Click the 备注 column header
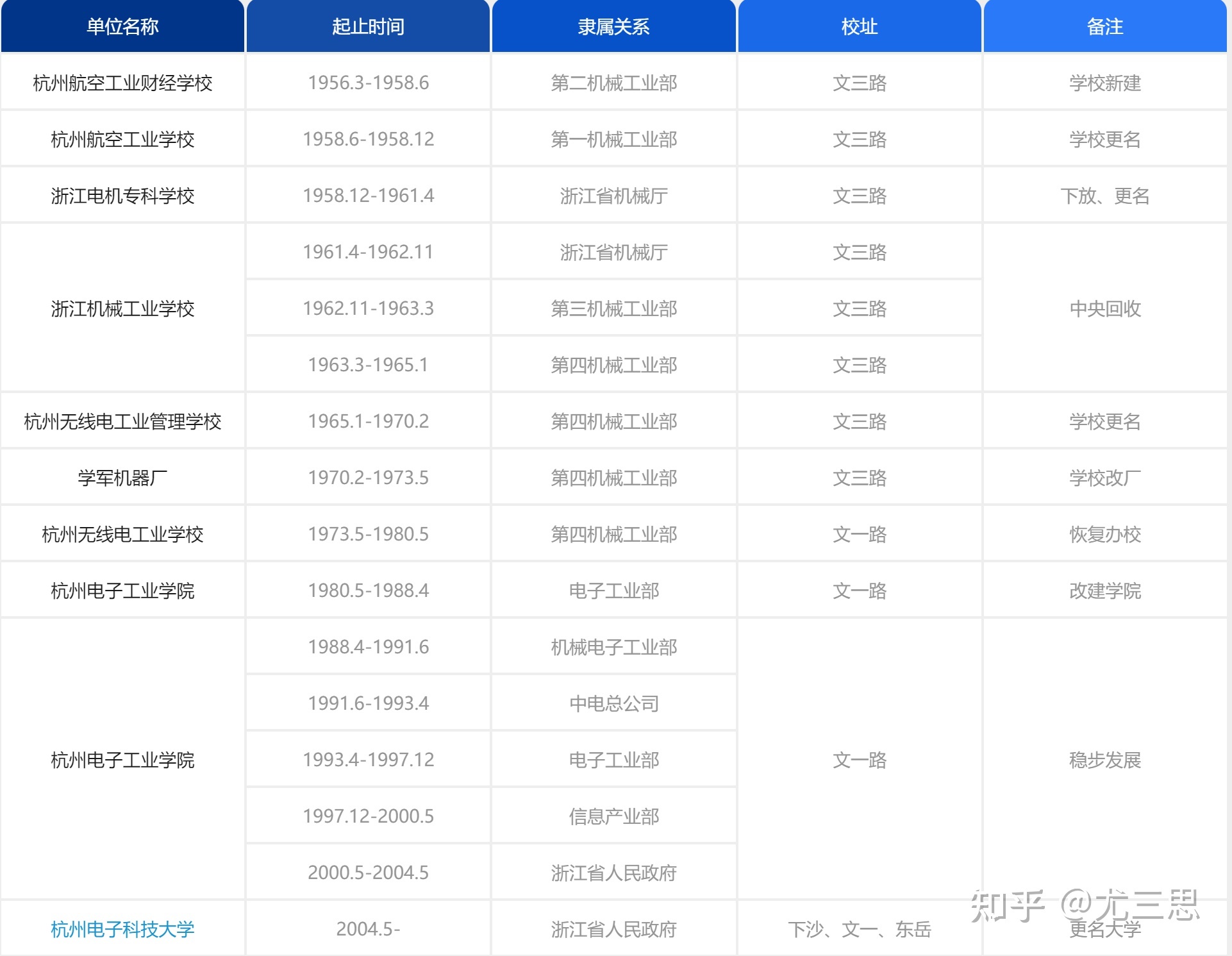Viewport: 1232px width, 956px height. [x=1105, y=26]
